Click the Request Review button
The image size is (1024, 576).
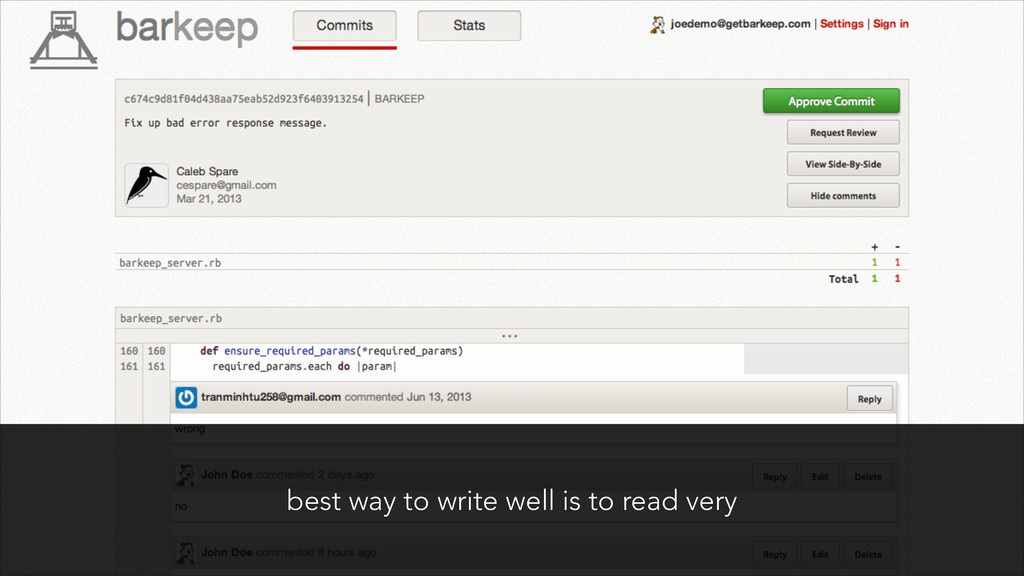pyautogui.click(x=843, y=133)
